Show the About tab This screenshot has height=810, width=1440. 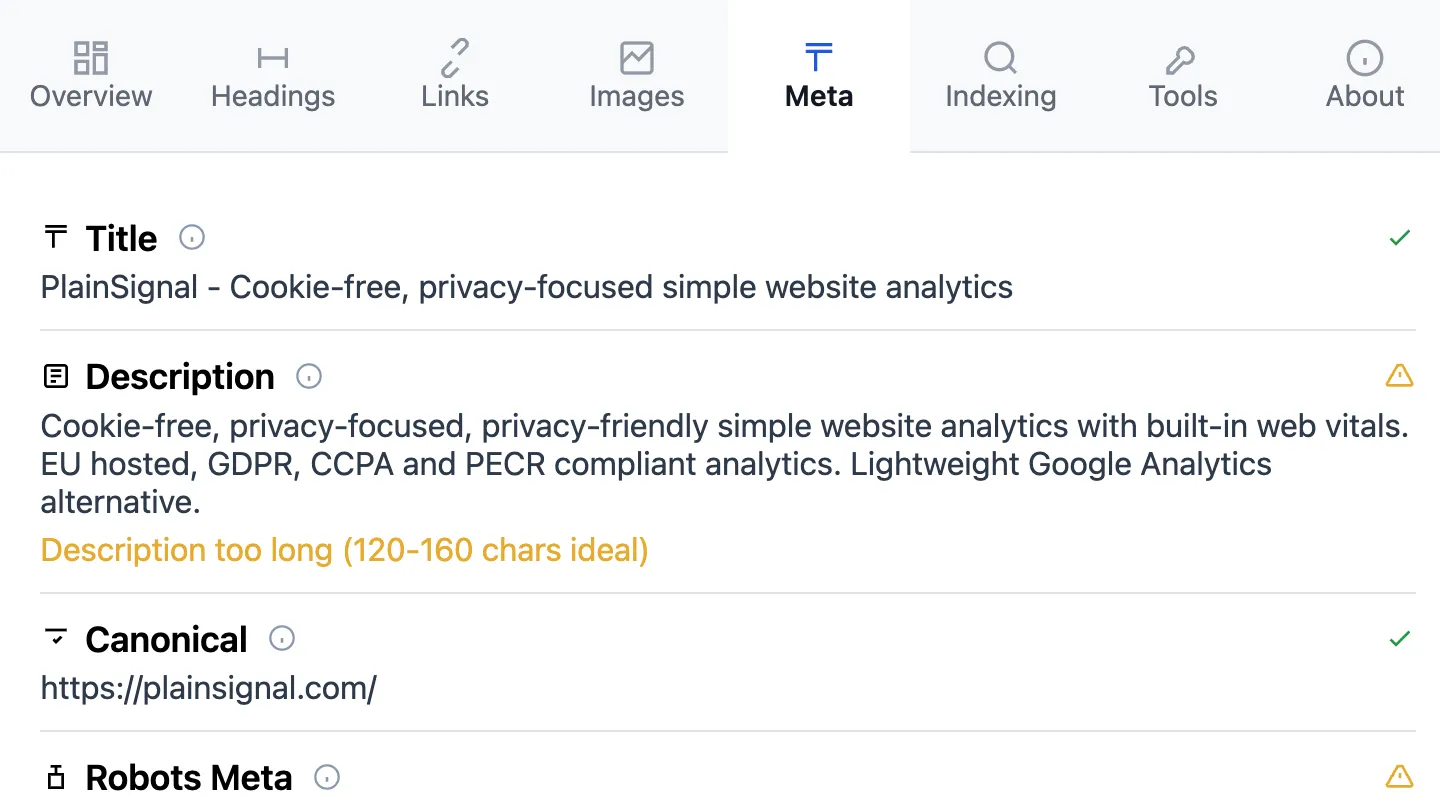pyautogui.click(x=1365, y=76)
